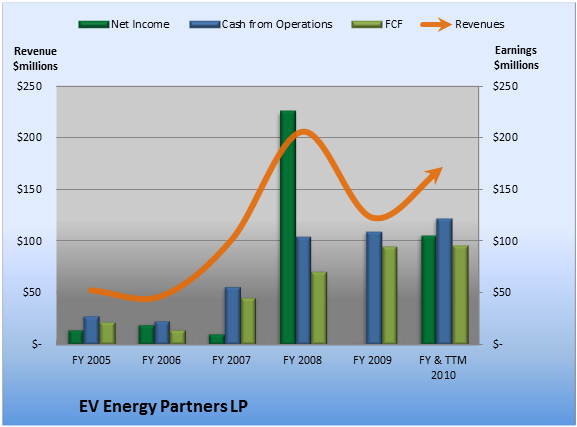
Task: Click the 'Earnings $millions' axis title
Action: [516, 58]
